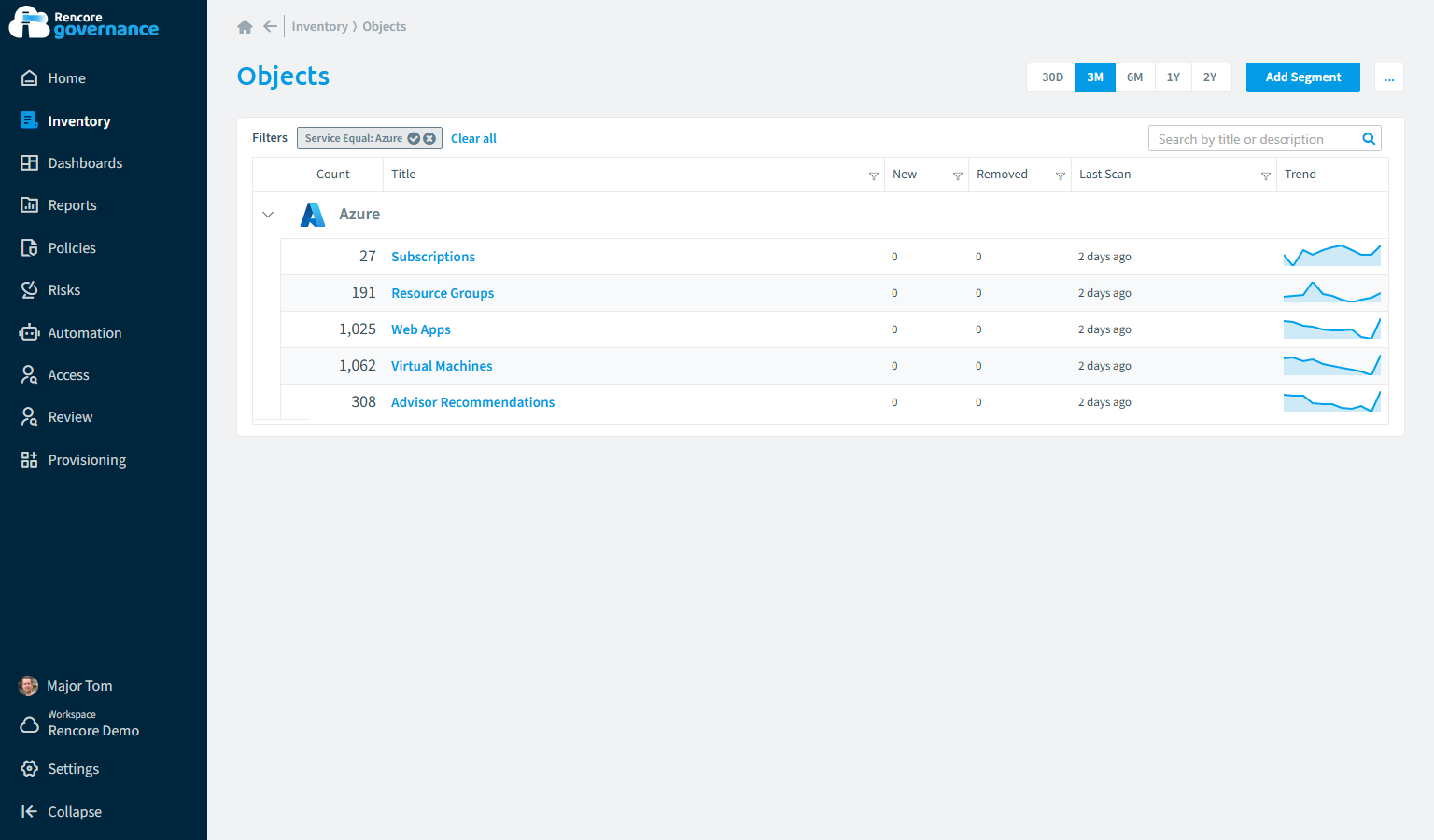Click 2 days ago in Advisor Recommendations row
Screen dimensions: 1434x840
click(x=1104, y=402)
